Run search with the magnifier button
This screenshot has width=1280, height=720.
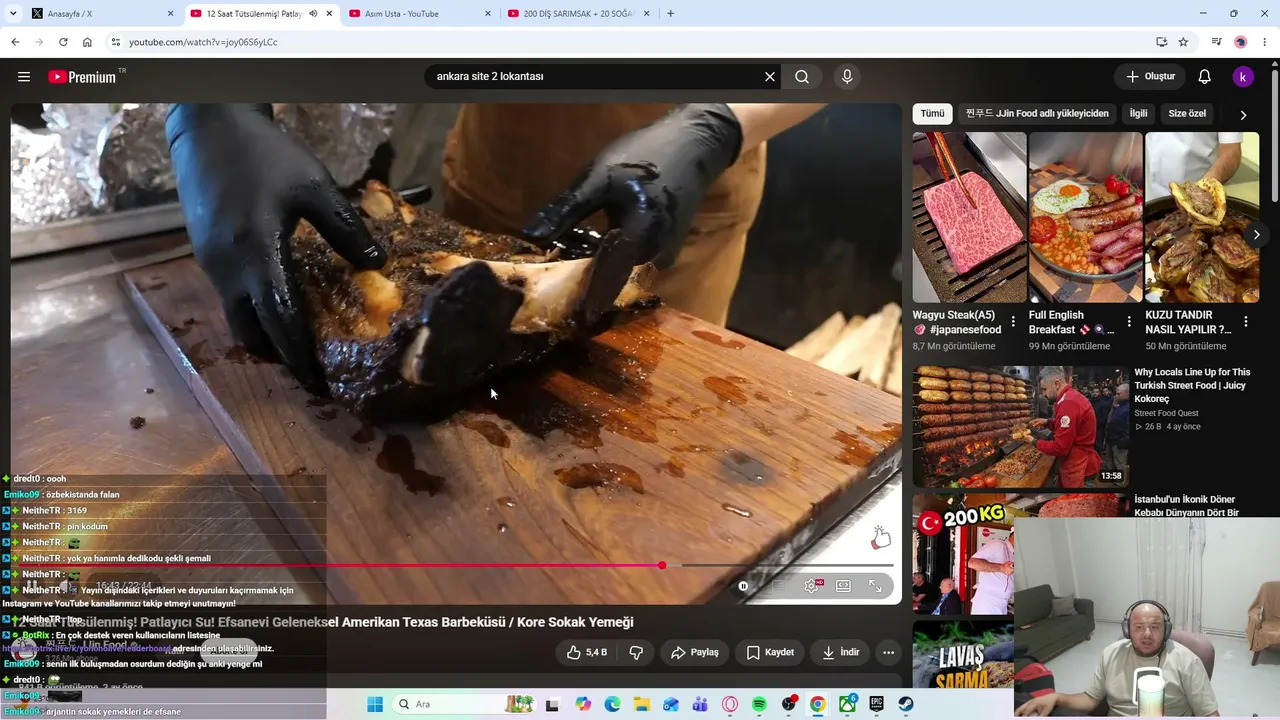point(802,77)
